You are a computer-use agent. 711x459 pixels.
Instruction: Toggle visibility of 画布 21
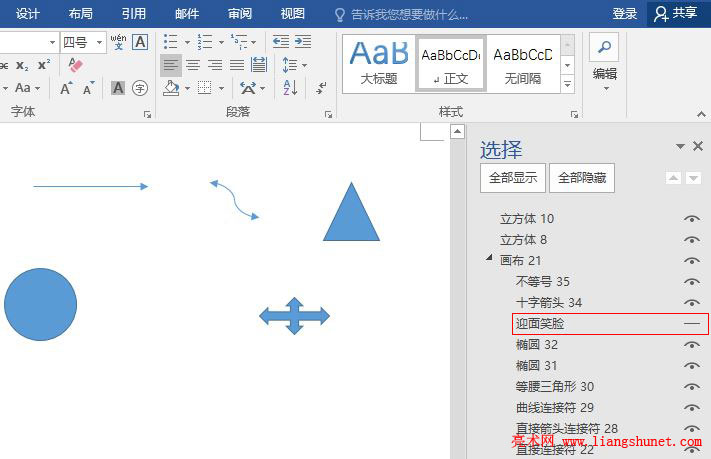click(x=692, y=261)
